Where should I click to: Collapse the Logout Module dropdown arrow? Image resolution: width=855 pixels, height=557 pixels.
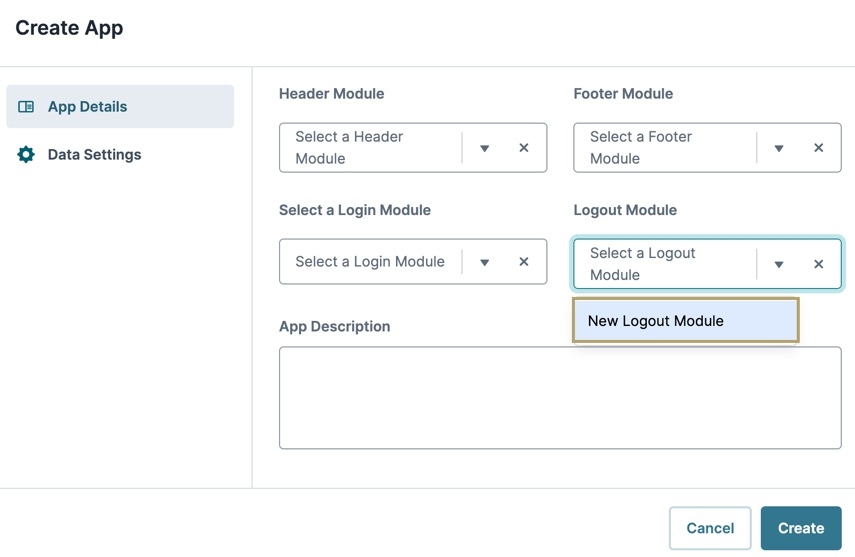tap(779, 265)
